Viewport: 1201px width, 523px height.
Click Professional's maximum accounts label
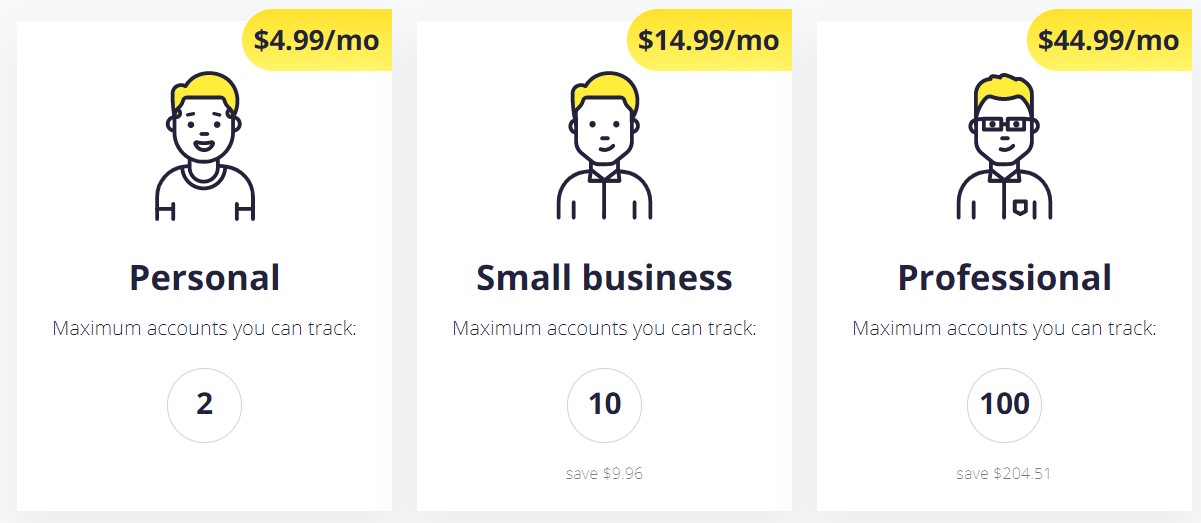1004,328
